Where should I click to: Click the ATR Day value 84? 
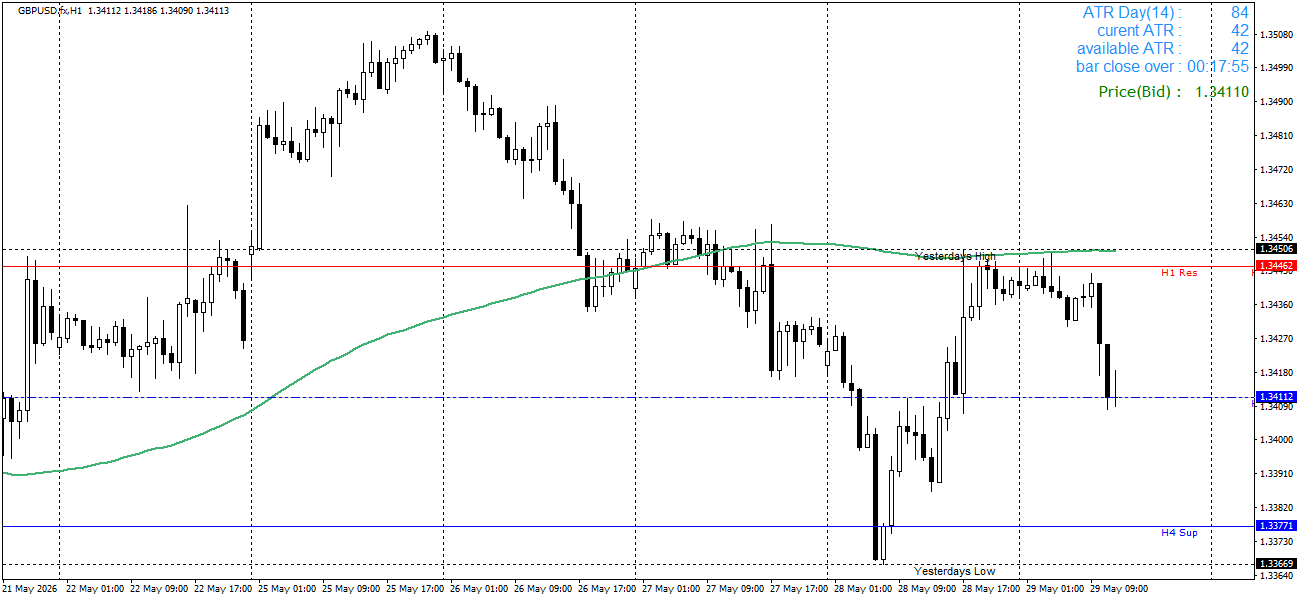[x=1240, y=13]
